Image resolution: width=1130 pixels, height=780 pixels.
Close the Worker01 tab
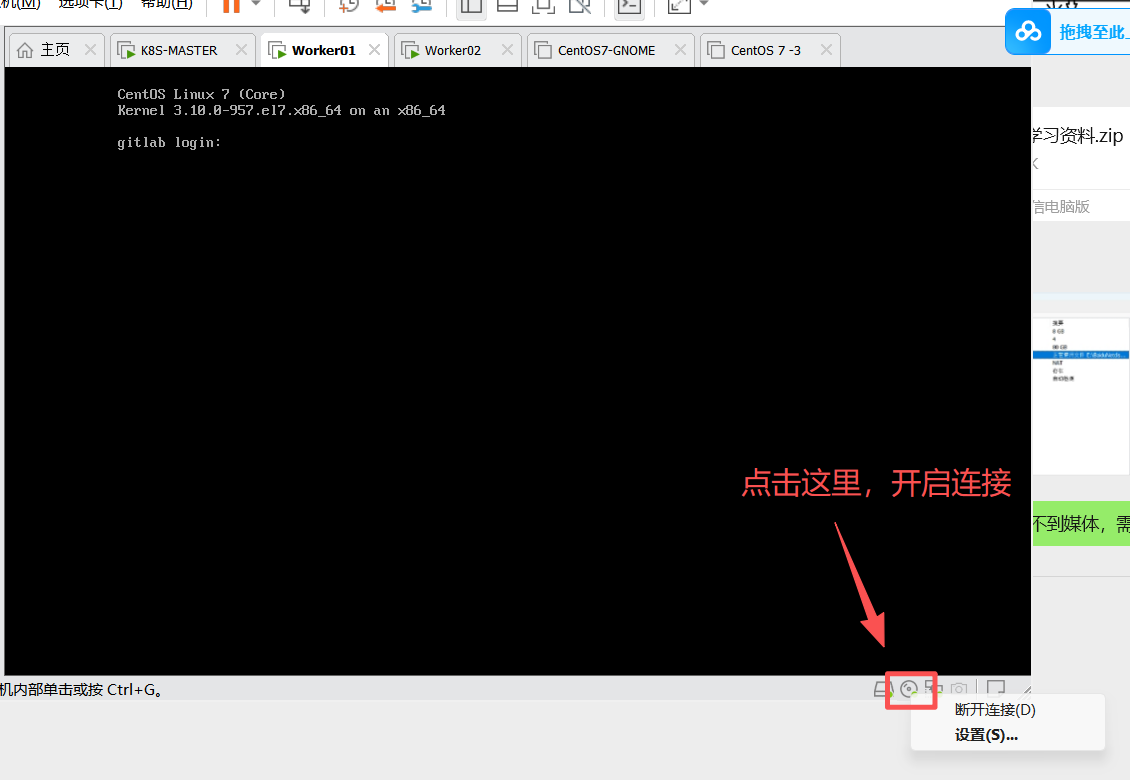375,50
